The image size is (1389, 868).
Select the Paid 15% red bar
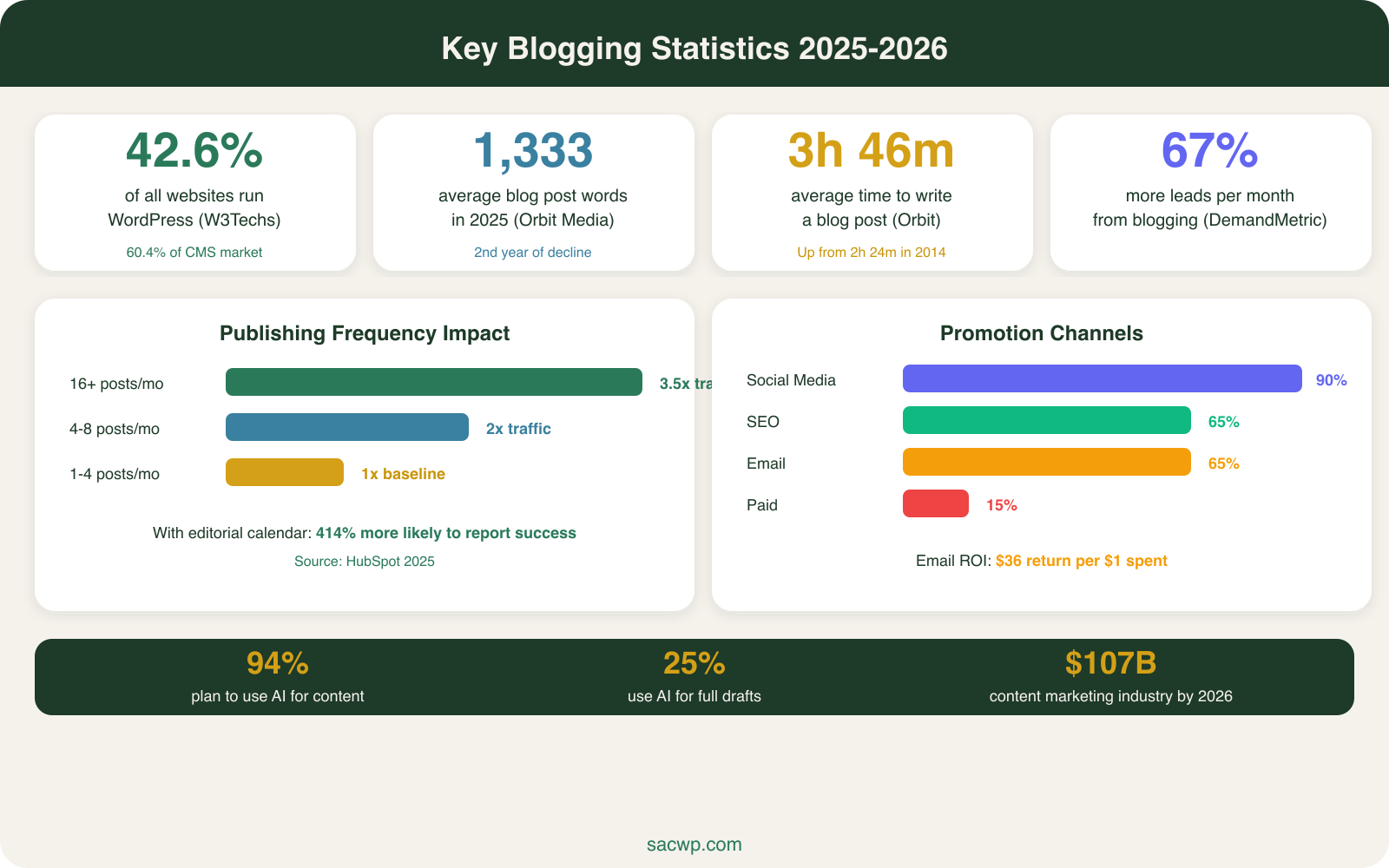pyautogui.click(x=936, y=503)
